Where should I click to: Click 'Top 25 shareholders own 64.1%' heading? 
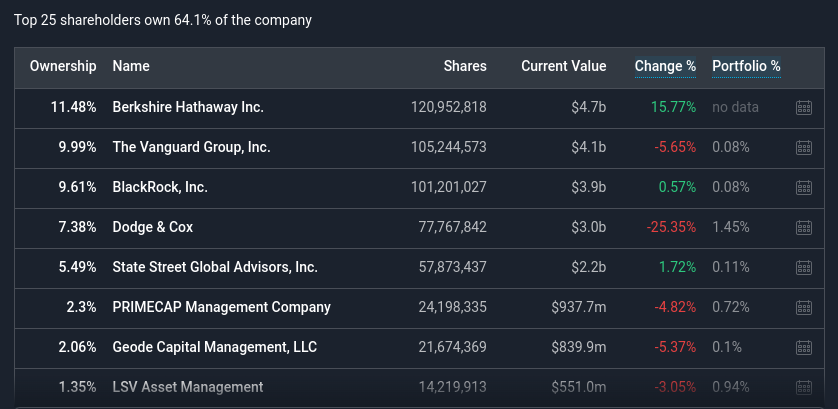(x=162, y=20)
